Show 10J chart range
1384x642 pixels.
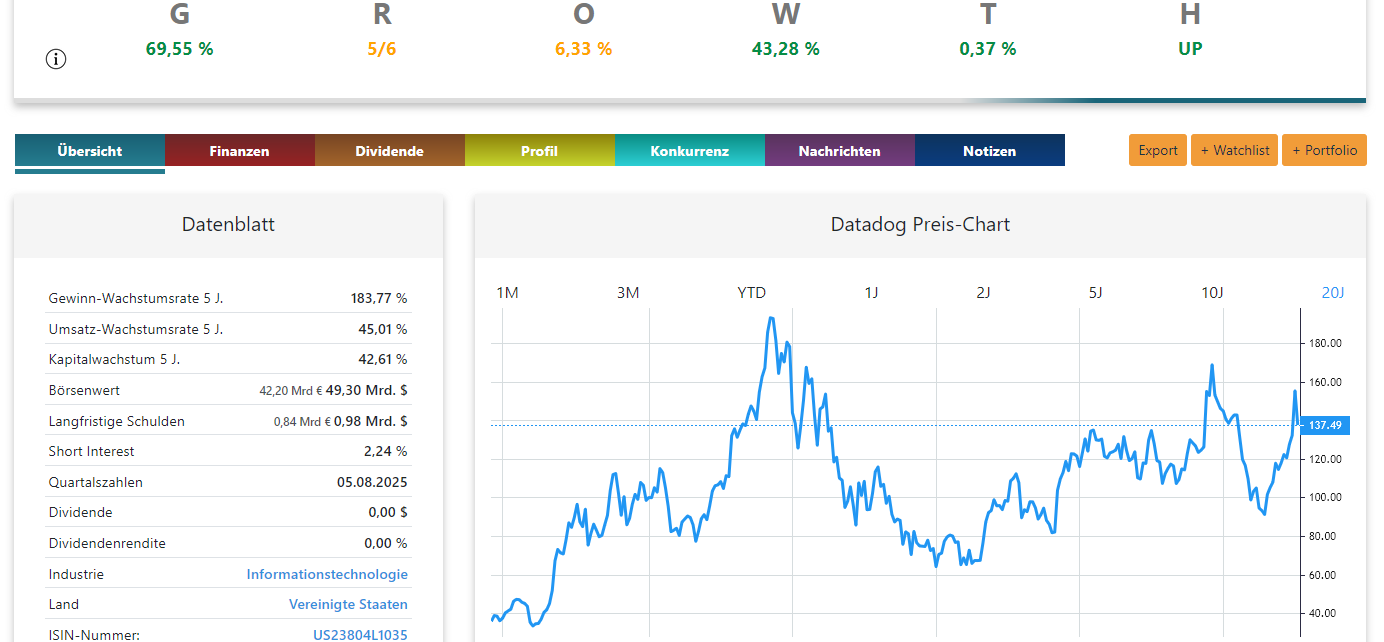point(1212,292)
